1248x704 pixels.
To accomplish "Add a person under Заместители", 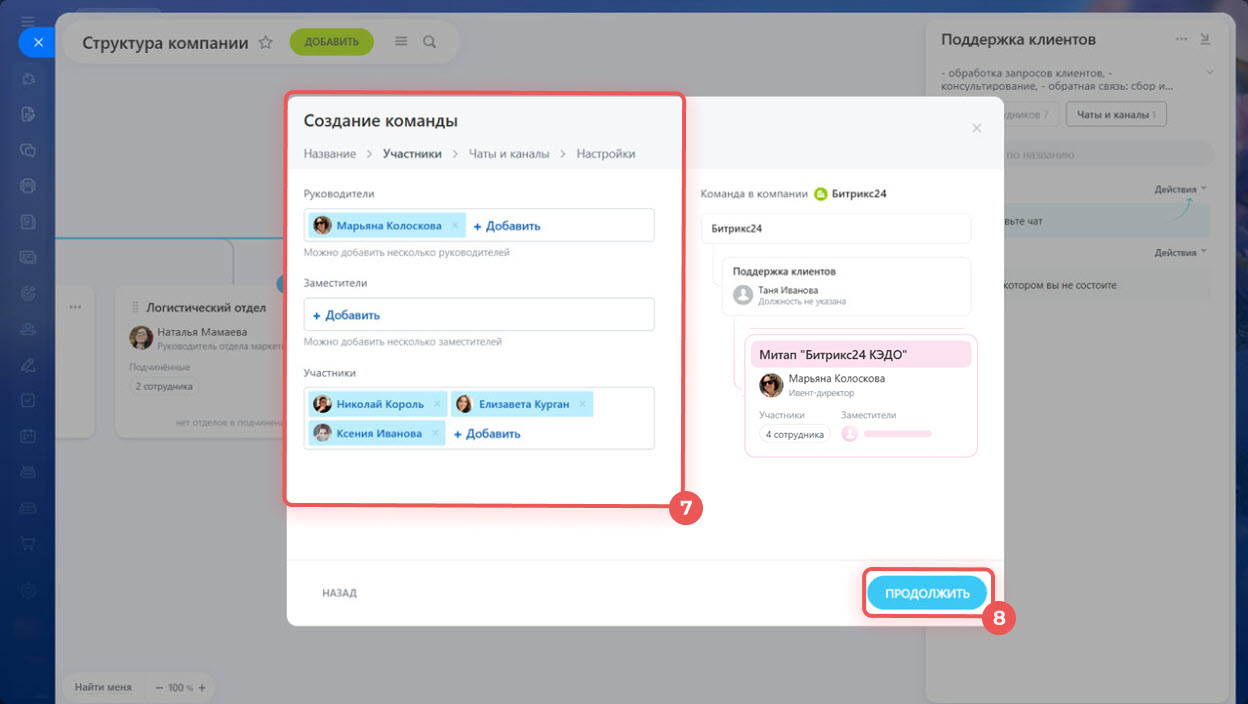I will pyautogui.click(x=346, y=315).
